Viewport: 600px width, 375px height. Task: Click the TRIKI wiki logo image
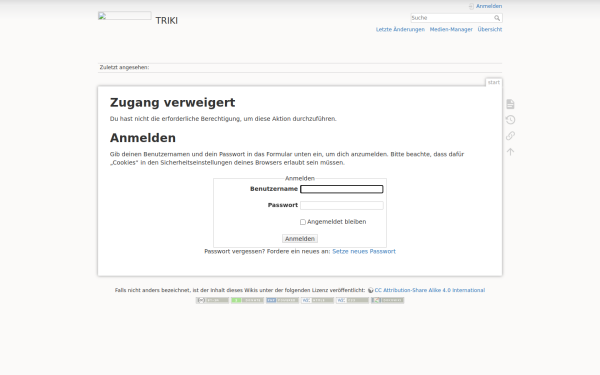[x=125, y=16]
